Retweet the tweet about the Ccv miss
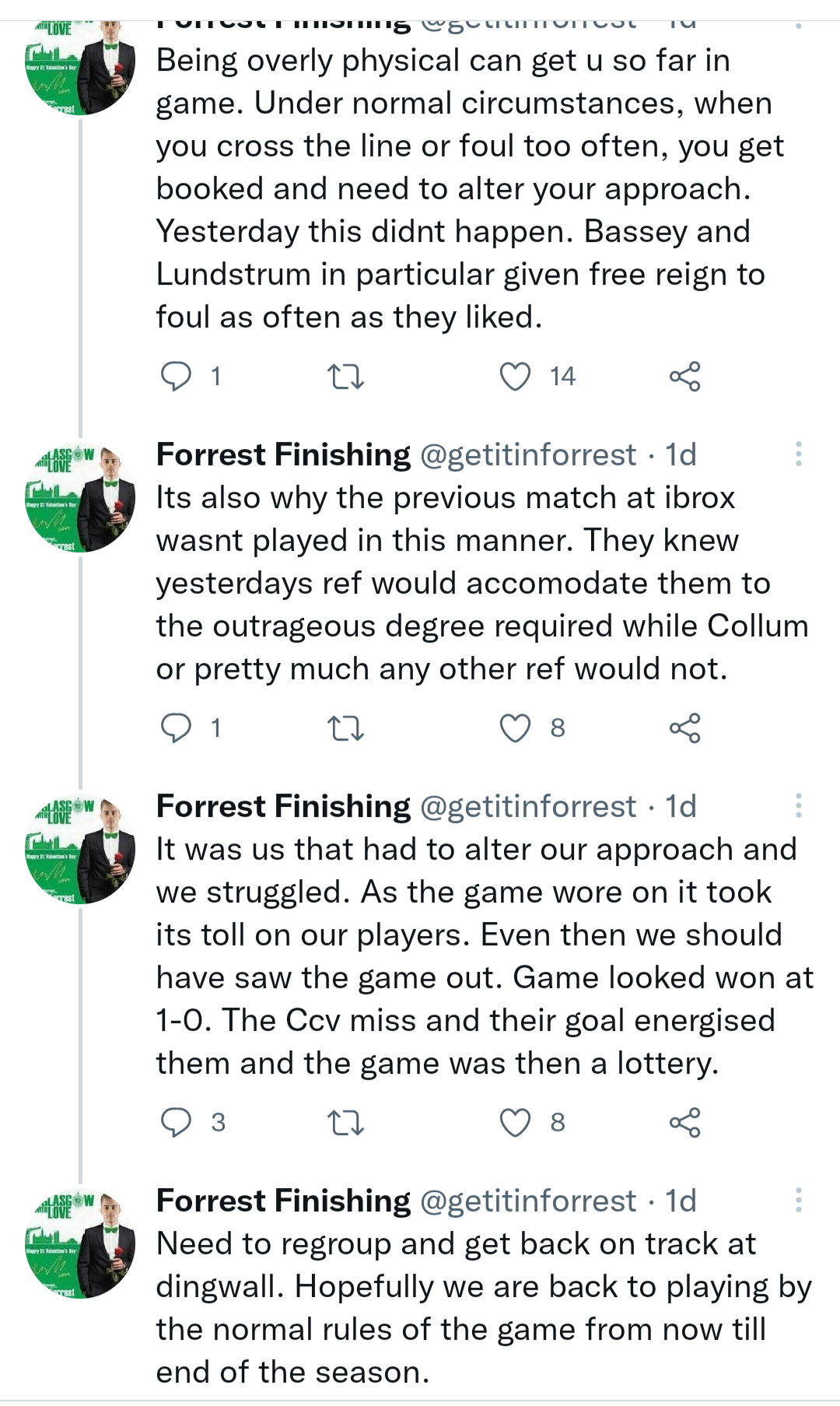Viewport: 840px width, 1406px height. point(345,1123)
